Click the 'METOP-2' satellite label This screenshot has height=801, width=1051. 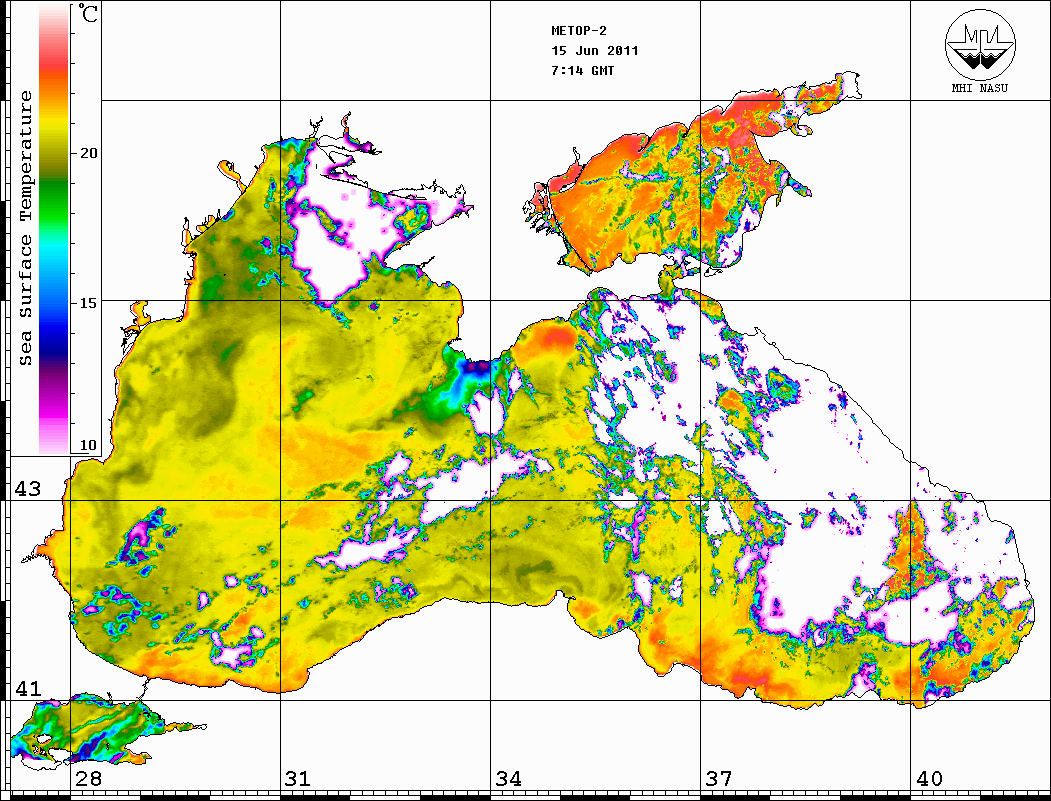579,31
